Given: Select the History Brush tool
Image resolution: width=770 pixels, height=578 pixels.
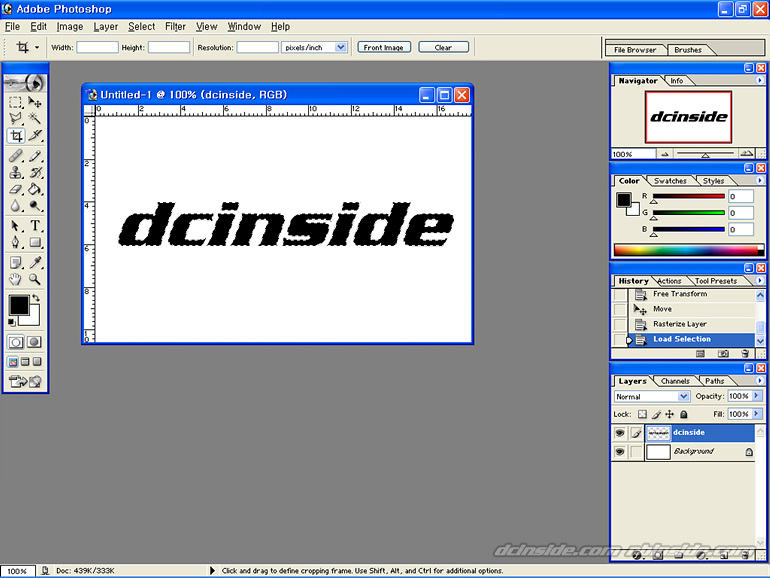Looking at the screenshot, I should point(34,172).
